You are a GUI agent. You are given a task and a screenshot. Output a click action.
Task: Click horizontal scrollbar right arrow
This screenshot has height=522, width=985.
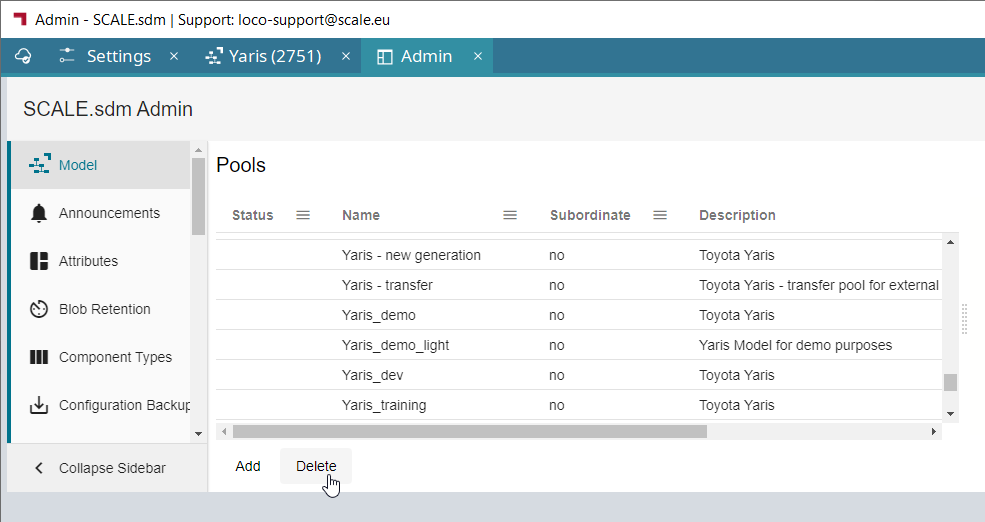pos(933,432)
